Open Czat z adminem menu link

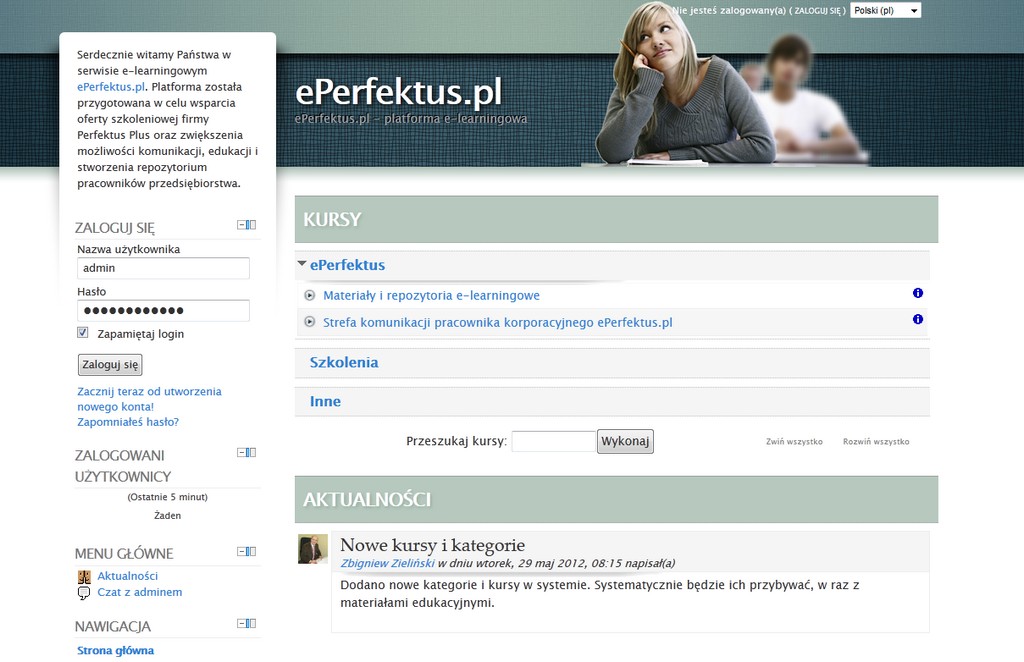(x=140, y=592)
